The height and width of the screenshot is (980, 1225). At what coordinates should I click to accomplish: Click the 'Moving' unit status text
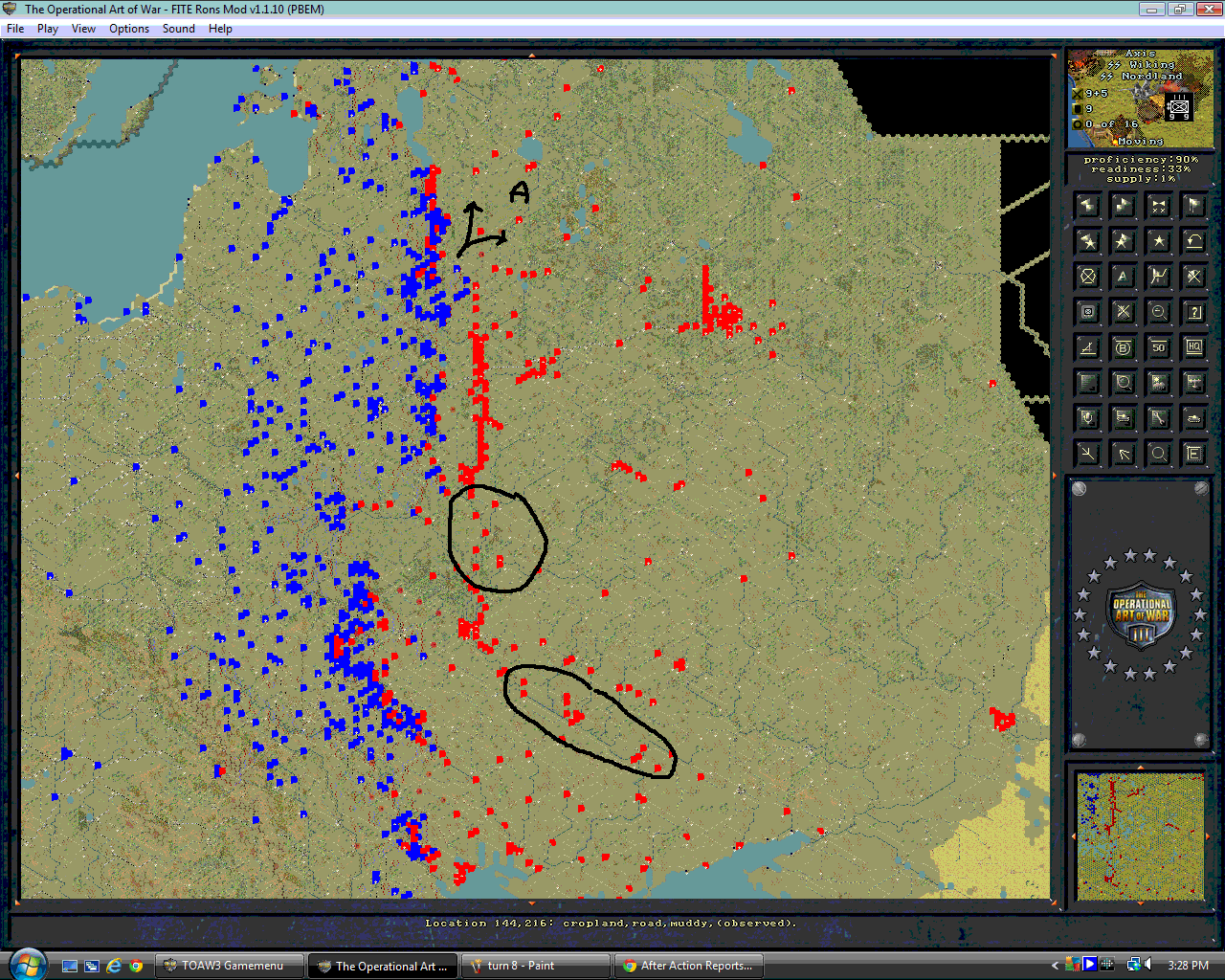1141,141
